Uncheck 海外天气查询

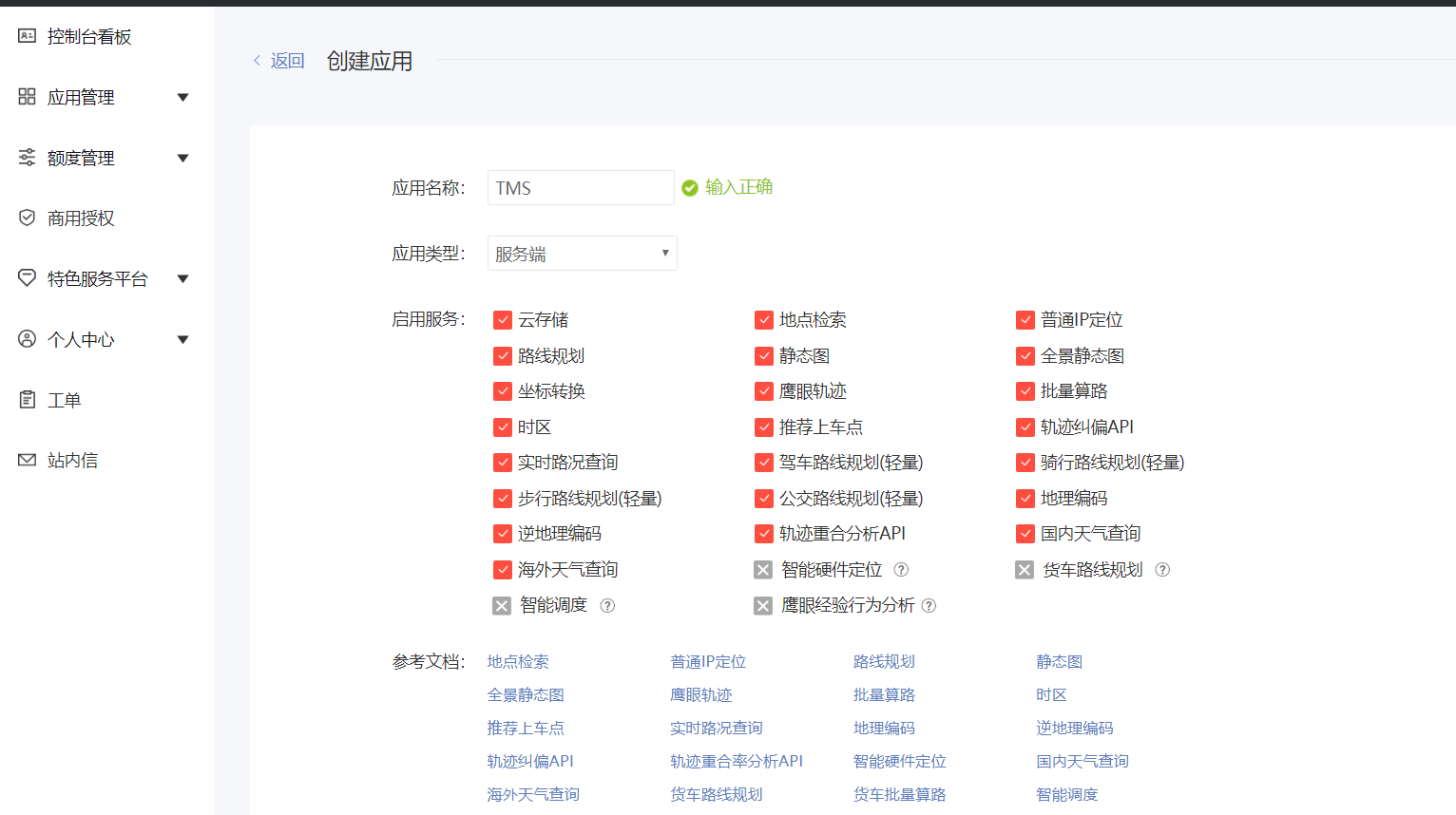tap(503, 570)
